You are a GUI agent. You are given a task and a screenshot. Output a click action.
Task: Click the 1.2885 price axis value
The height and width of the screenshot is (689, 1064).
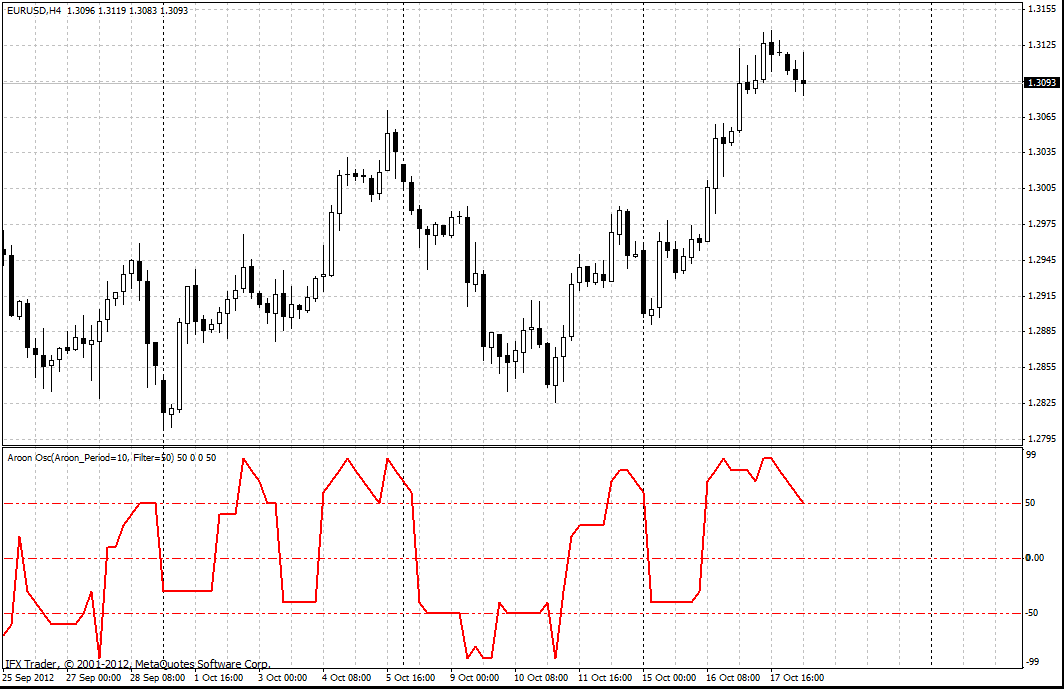pos(1041,331)
